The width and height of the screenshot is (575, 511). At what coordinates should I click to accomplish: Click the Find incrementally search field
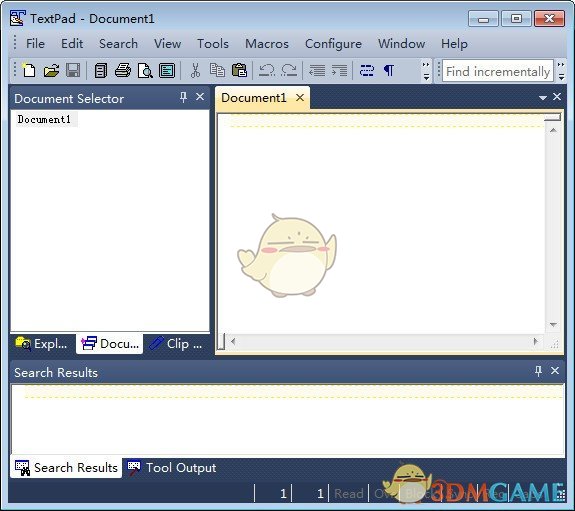click(498, 71)
